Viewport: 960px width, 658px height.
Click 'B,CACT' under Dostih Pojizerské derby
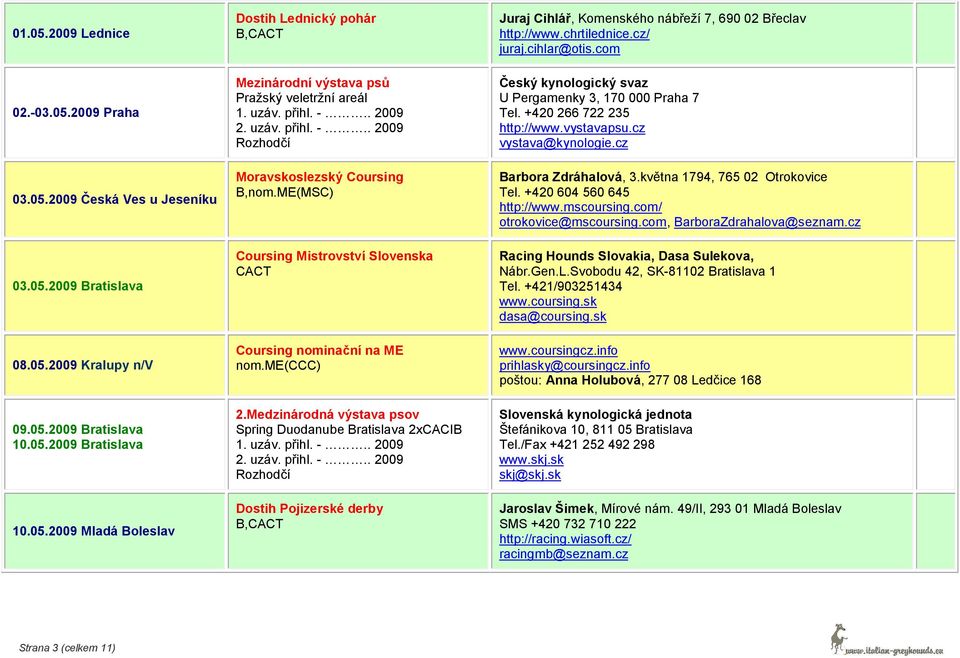pyautogui.click(x=260, y=524)
